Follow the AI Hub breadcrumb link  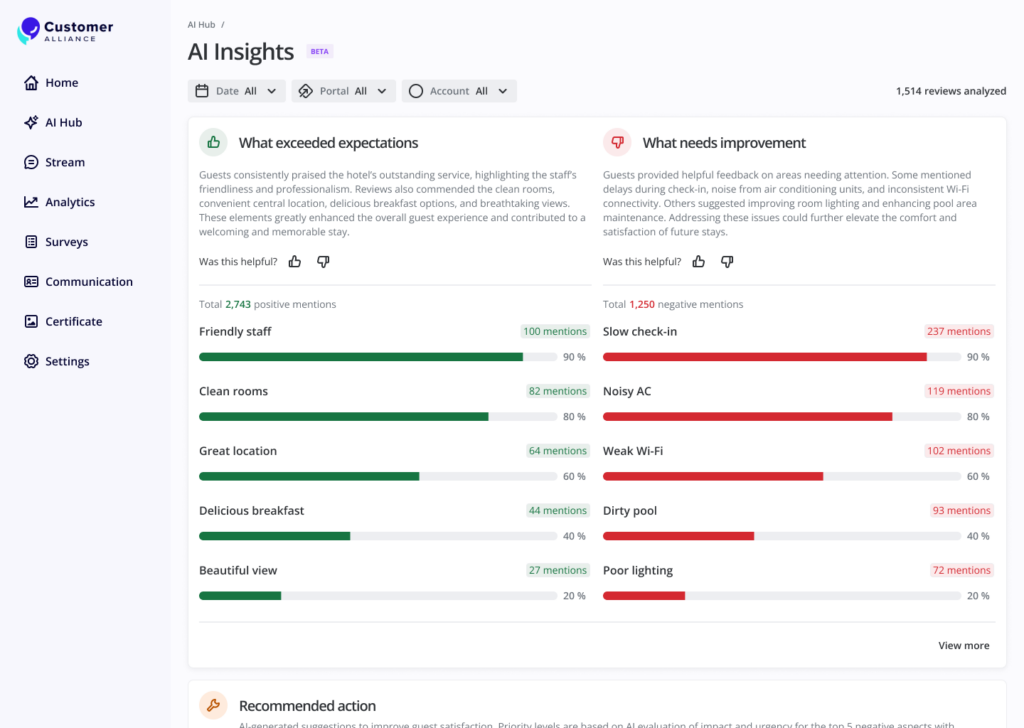(x=201, y=24)
